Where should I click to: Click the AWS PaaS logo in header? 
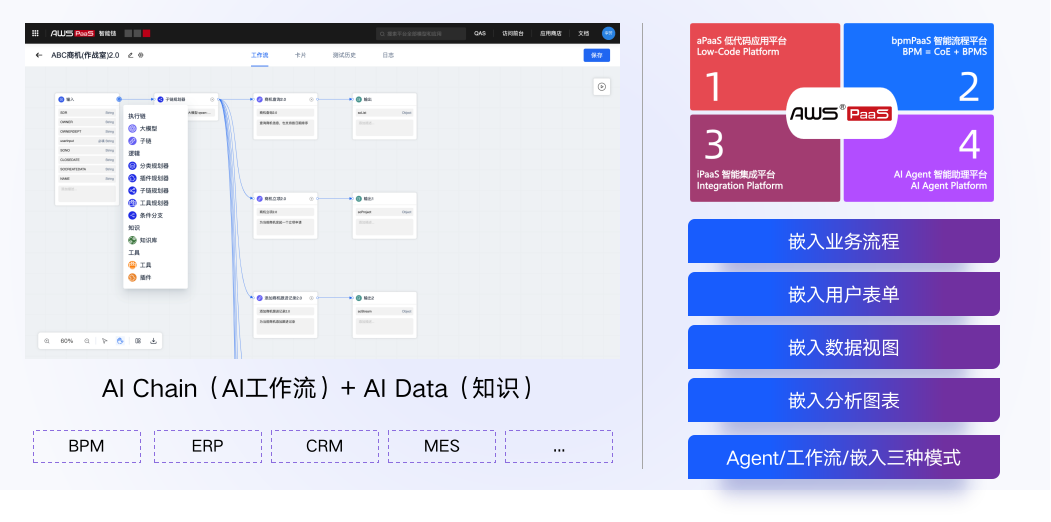pos(72,33)
